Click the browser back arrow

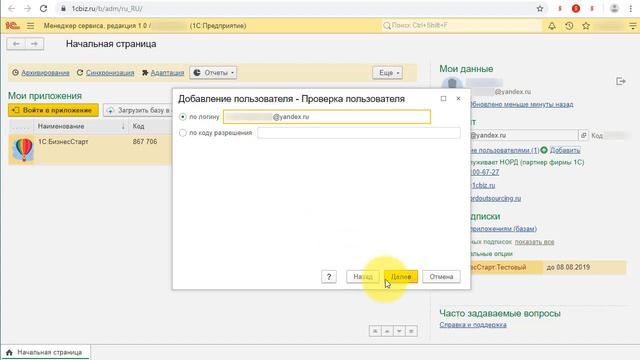12,9
